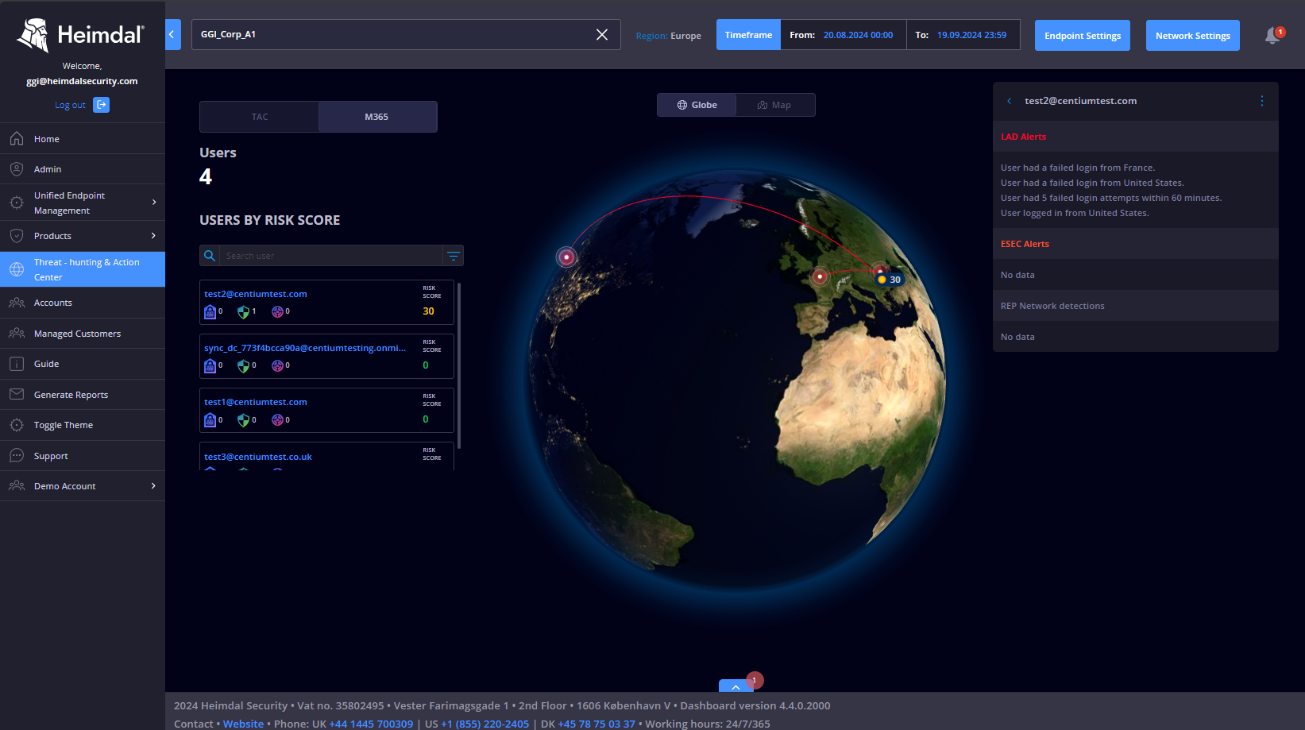Click the United States login marker on globe
Screen dimensions: 1305x730
coord(566,257)
